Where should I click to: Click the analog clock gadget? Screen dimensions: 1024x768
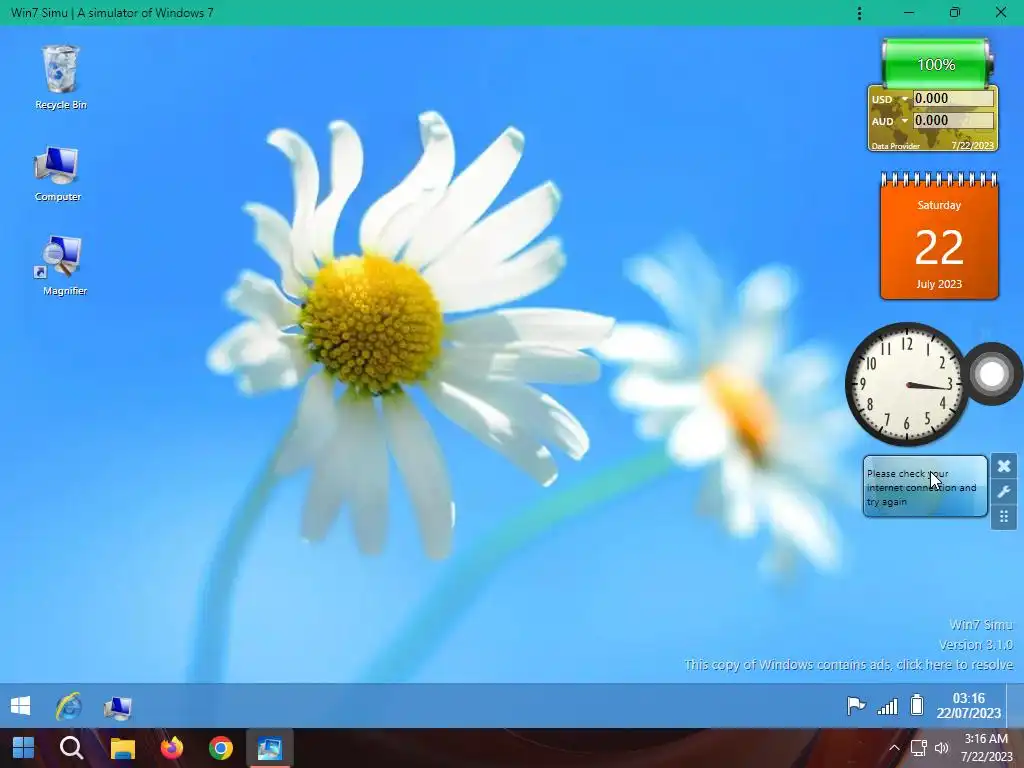(906, 384)
